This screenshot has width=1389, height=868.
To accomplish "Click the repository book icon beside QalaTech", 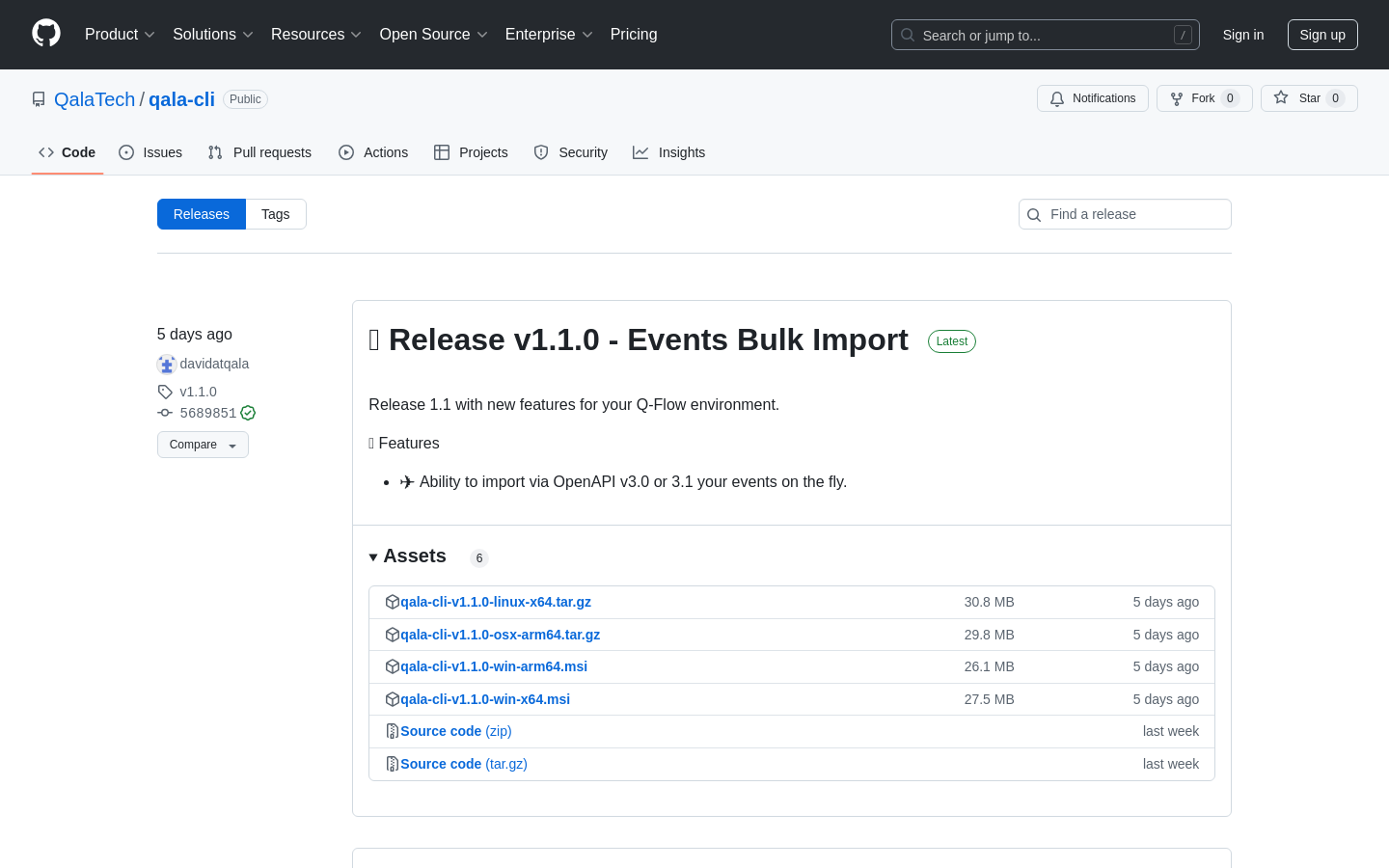I will [x=39, y=99].
